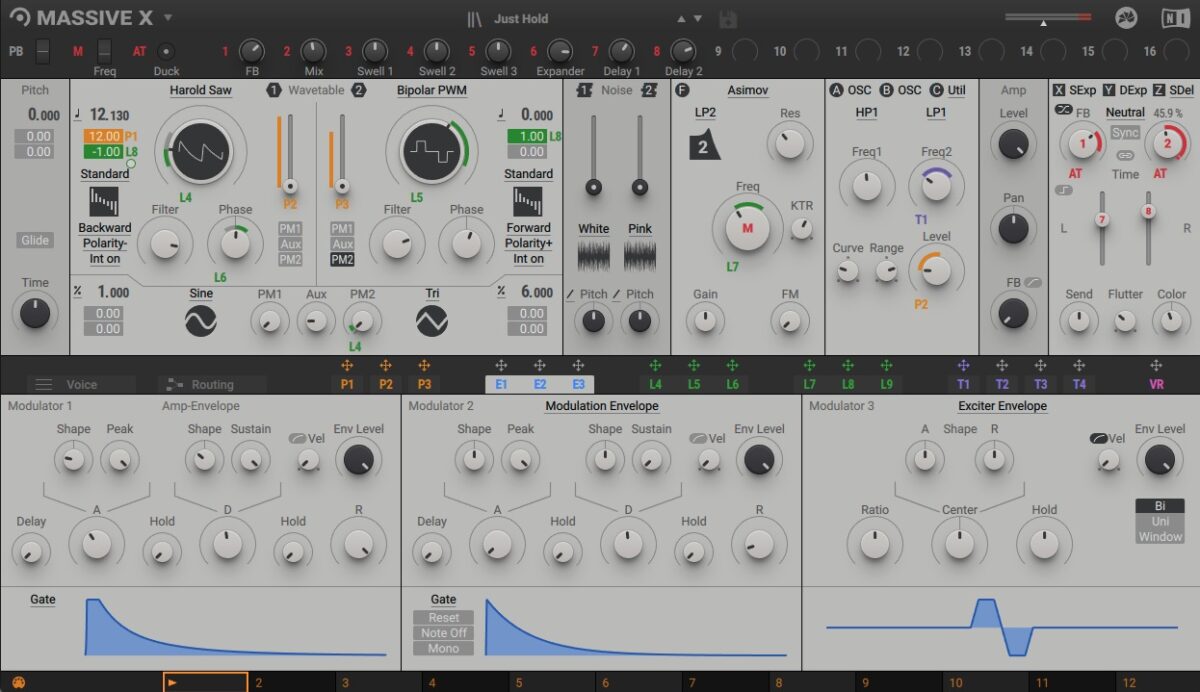Viewport: 1200px width, 692px height.
Task: Open the Backward wavetable direction menu
Action: coord(104,229)
